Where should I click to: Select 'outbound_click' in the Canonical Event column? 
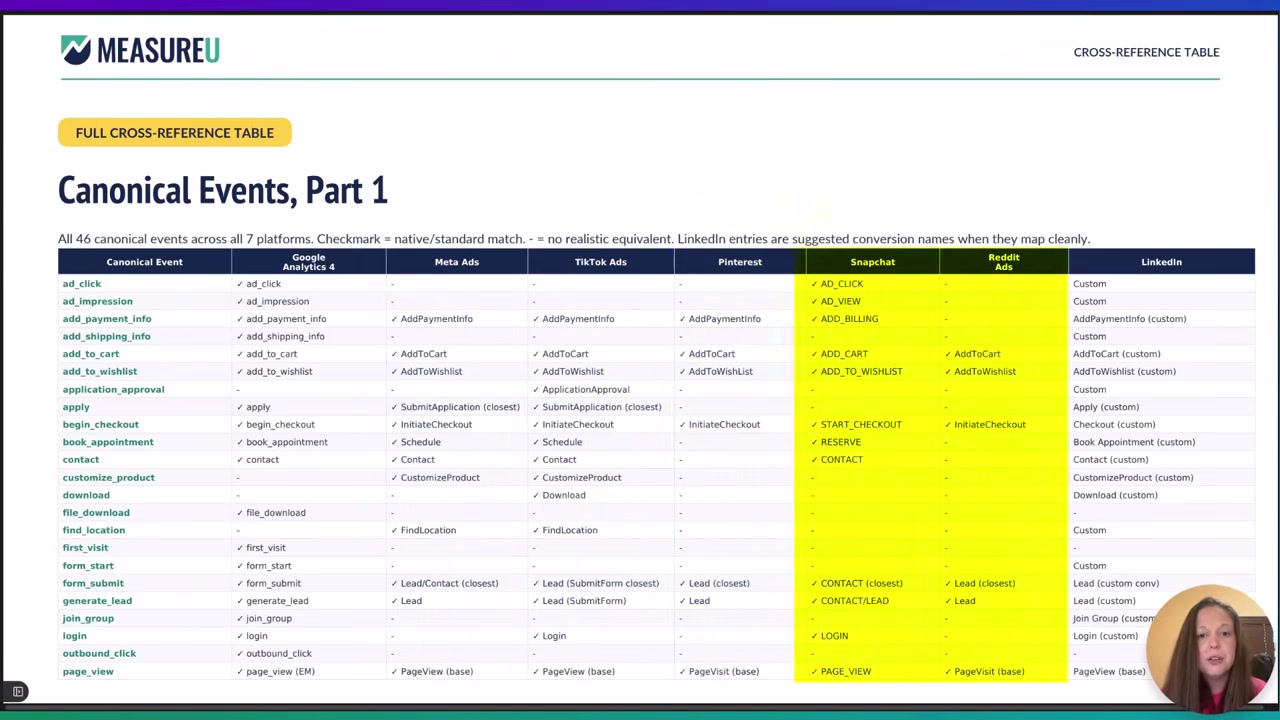(99, 653)
